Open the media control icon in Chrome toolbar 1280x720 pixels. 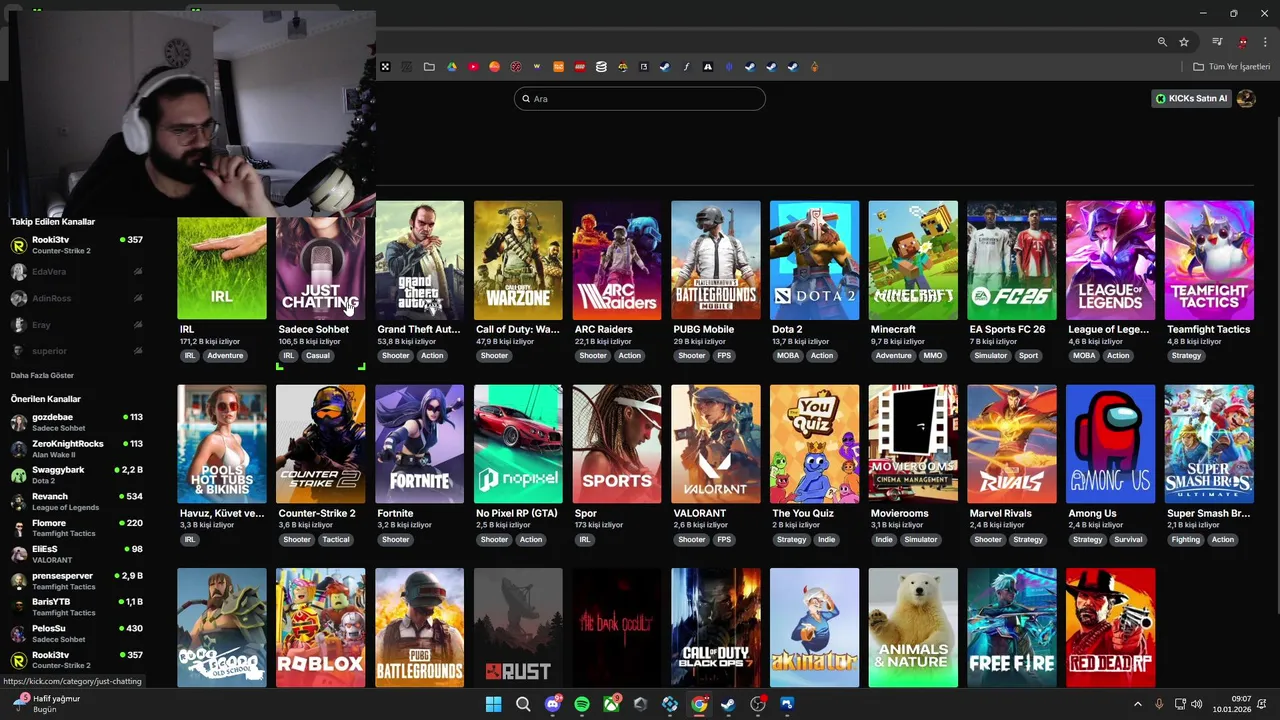pos(1217,42)
